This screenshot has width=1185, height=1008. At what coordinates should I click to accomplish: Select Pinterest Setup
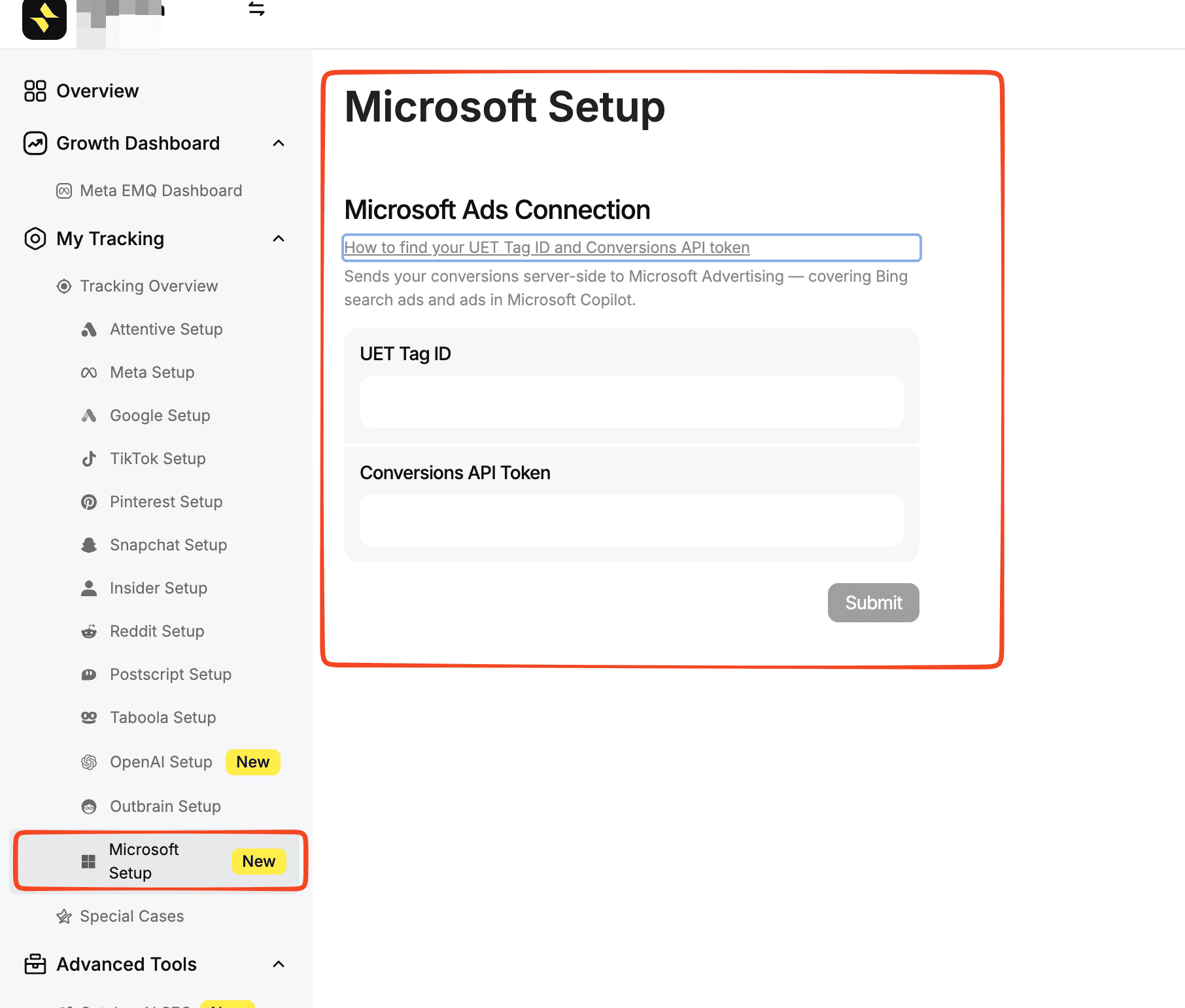(166, 502)
